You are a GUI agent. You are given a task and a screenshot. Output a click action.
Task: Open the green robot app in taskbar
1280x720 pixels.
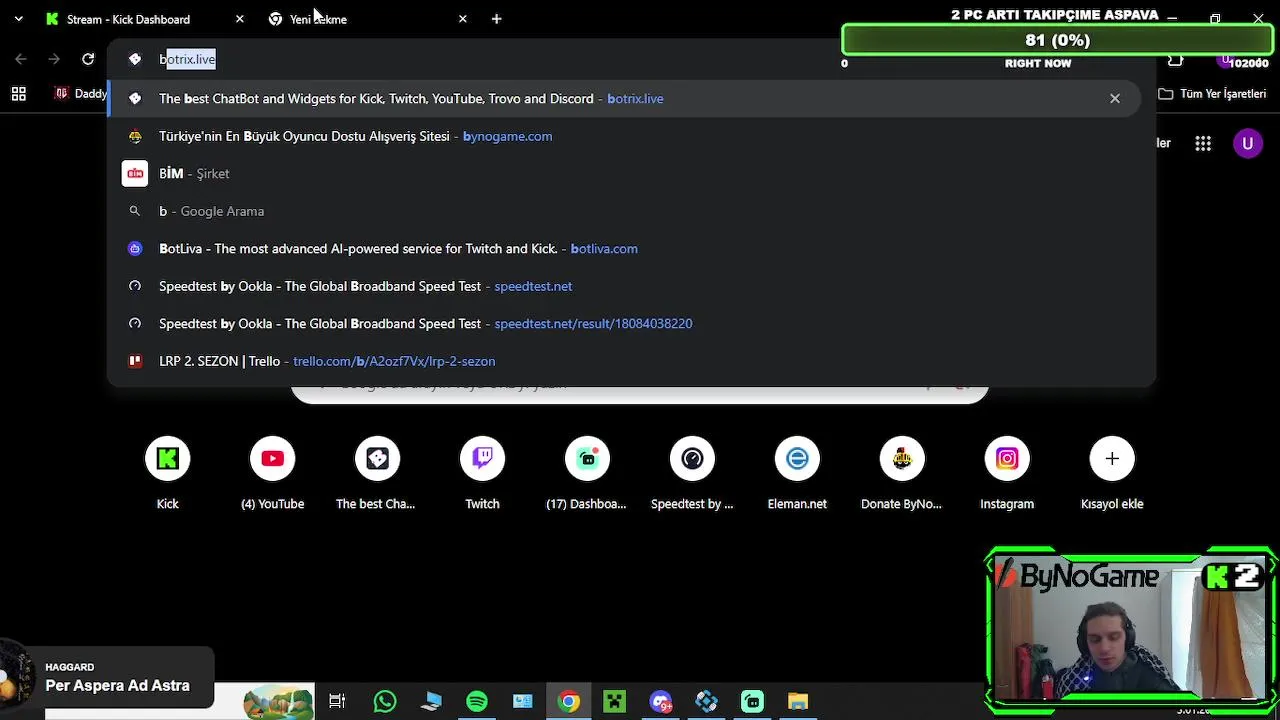(x=752, y=702)
